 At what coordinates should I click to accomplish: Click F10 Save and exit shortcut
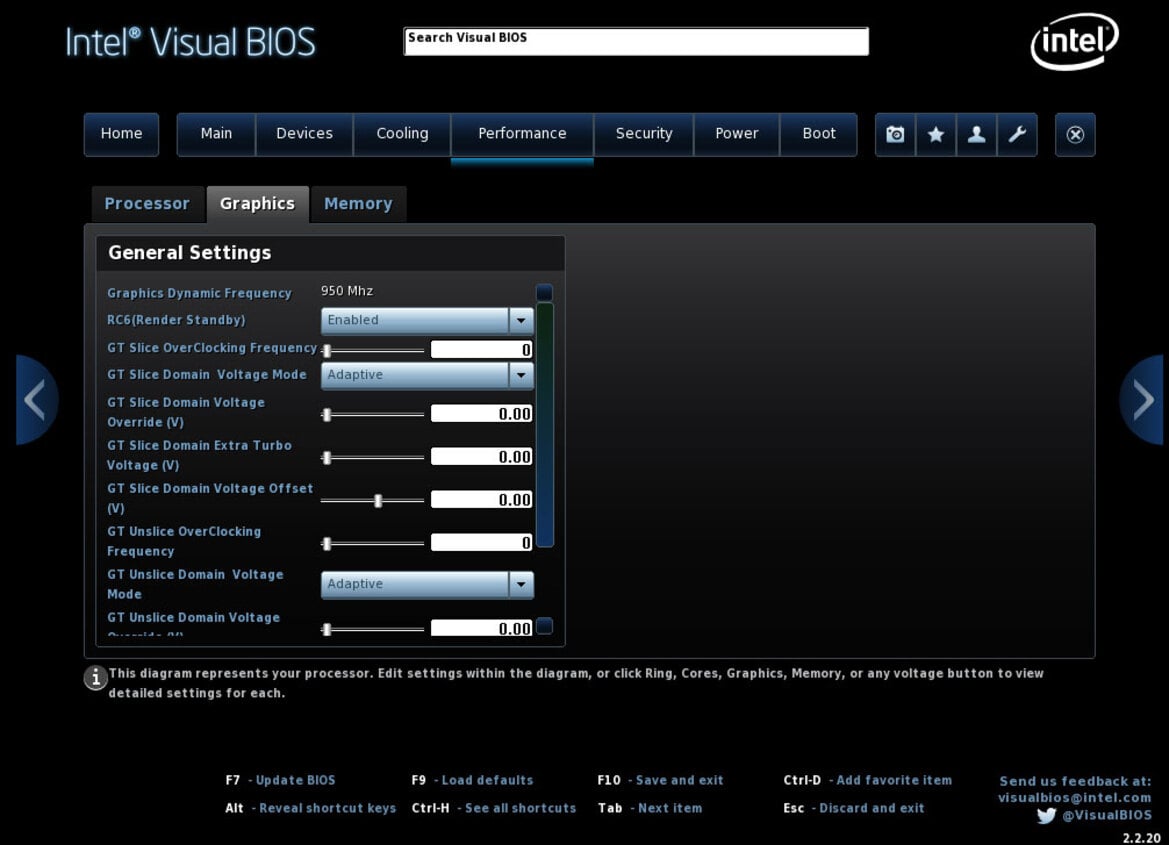661,780
